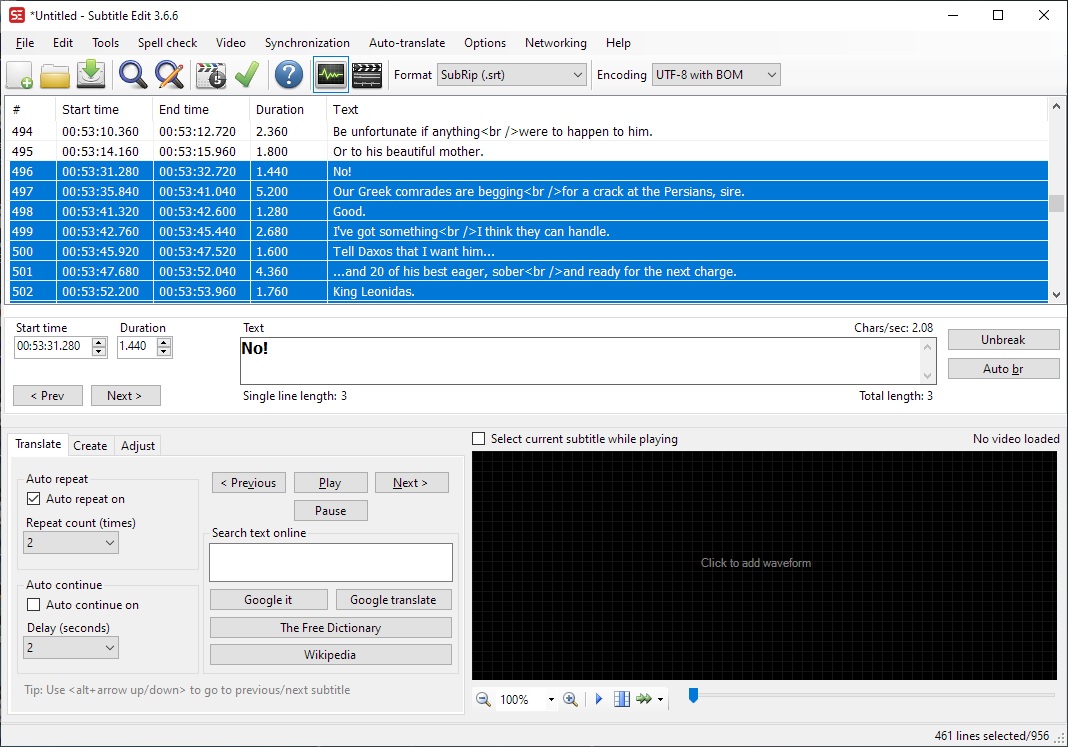Click the blue question mark Help icon
The width and height of the screenshot is (1068, 747).
coord(289,75)
